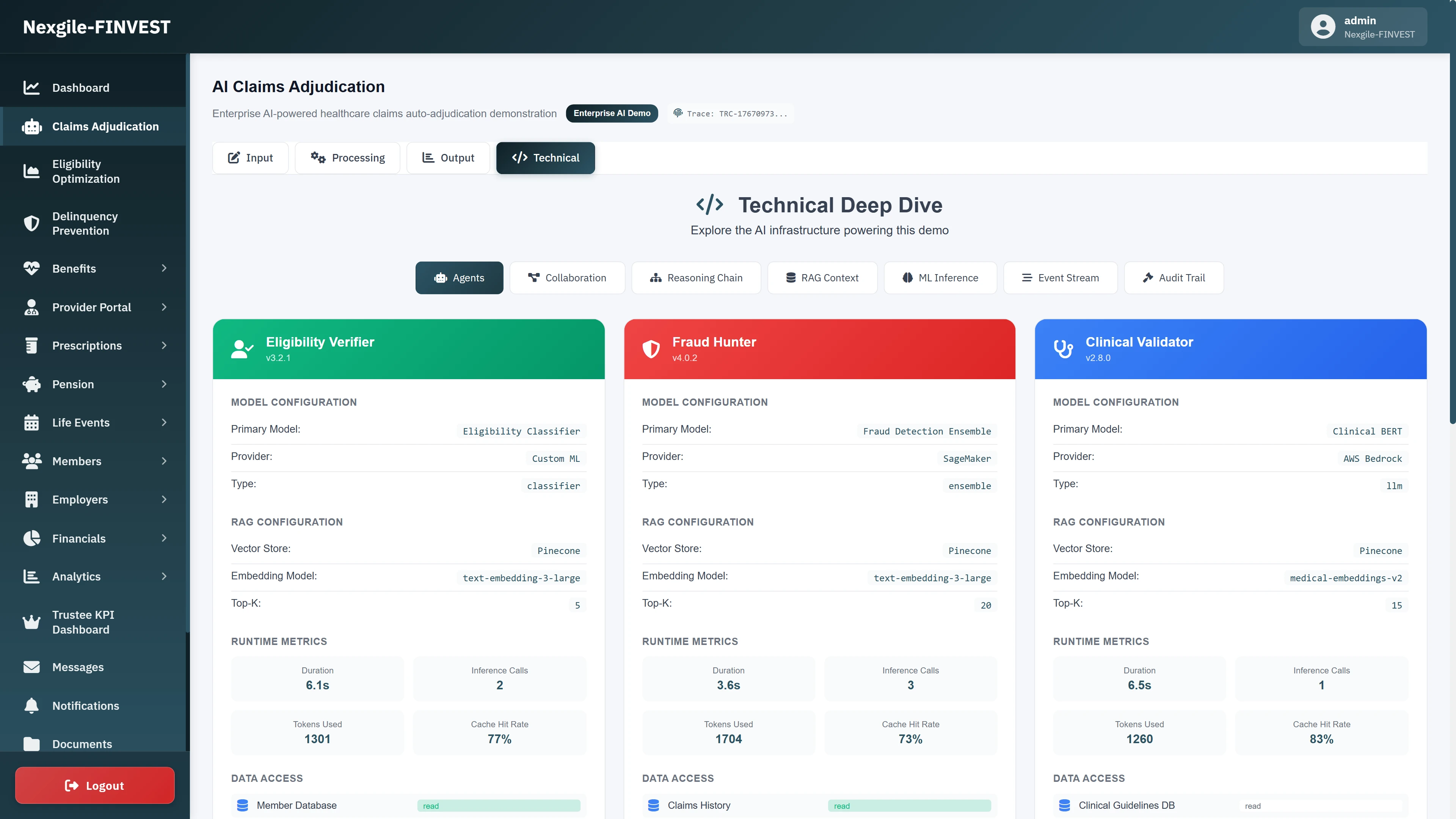Select the Reasoning Chain sub-tab
This screenshot has width=1456, height=819.
pos(697,278)
